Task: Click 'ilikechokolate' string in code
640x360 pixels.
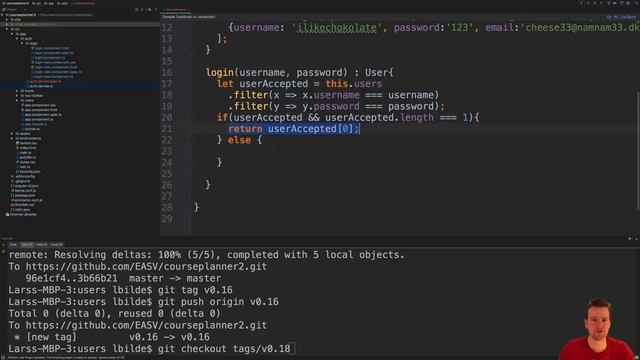Action: [337, 28]
